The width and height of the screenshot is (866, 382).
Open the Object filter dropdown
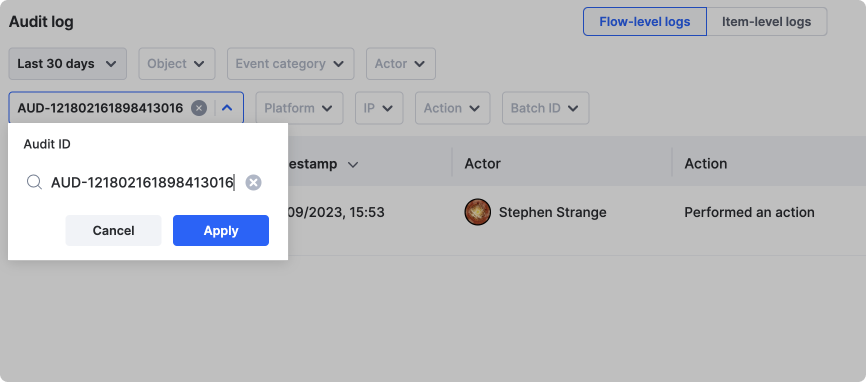click(x=177, y=63)
